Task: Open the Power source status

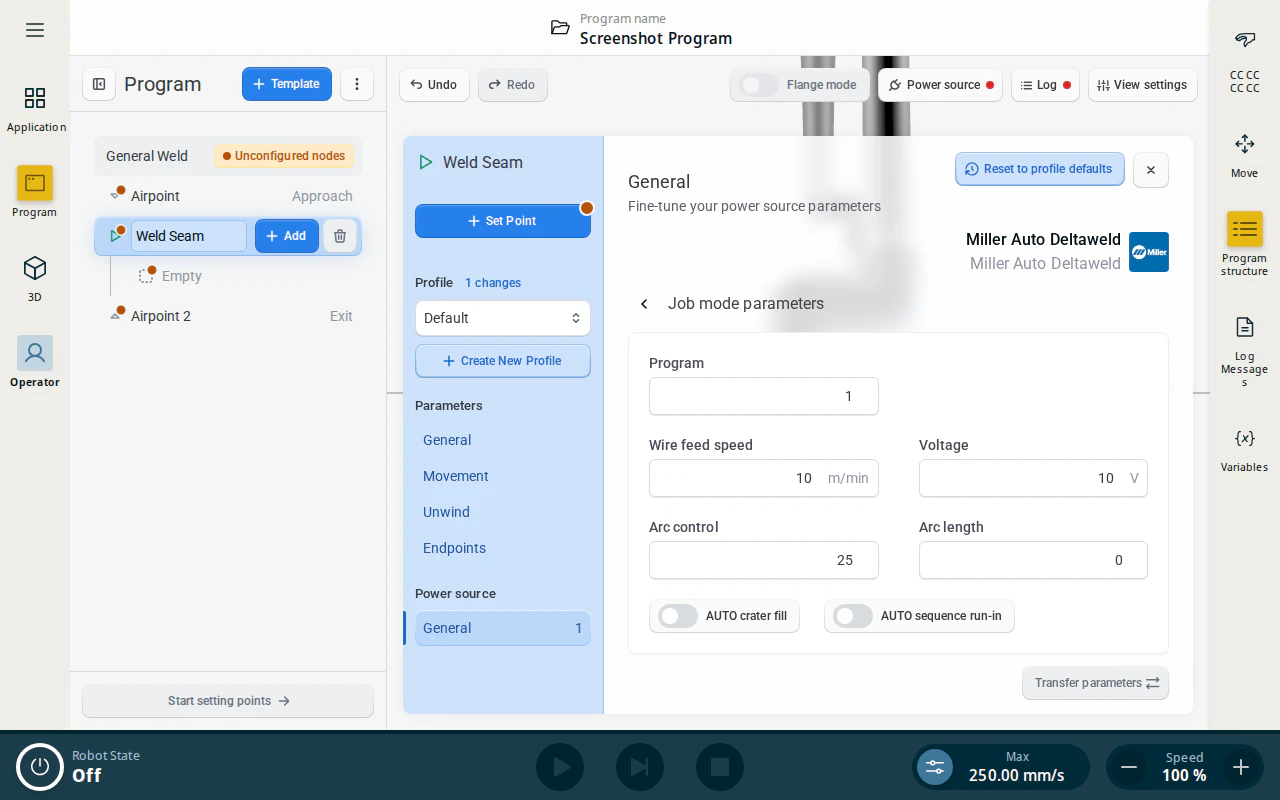Action: click(941, 85)
